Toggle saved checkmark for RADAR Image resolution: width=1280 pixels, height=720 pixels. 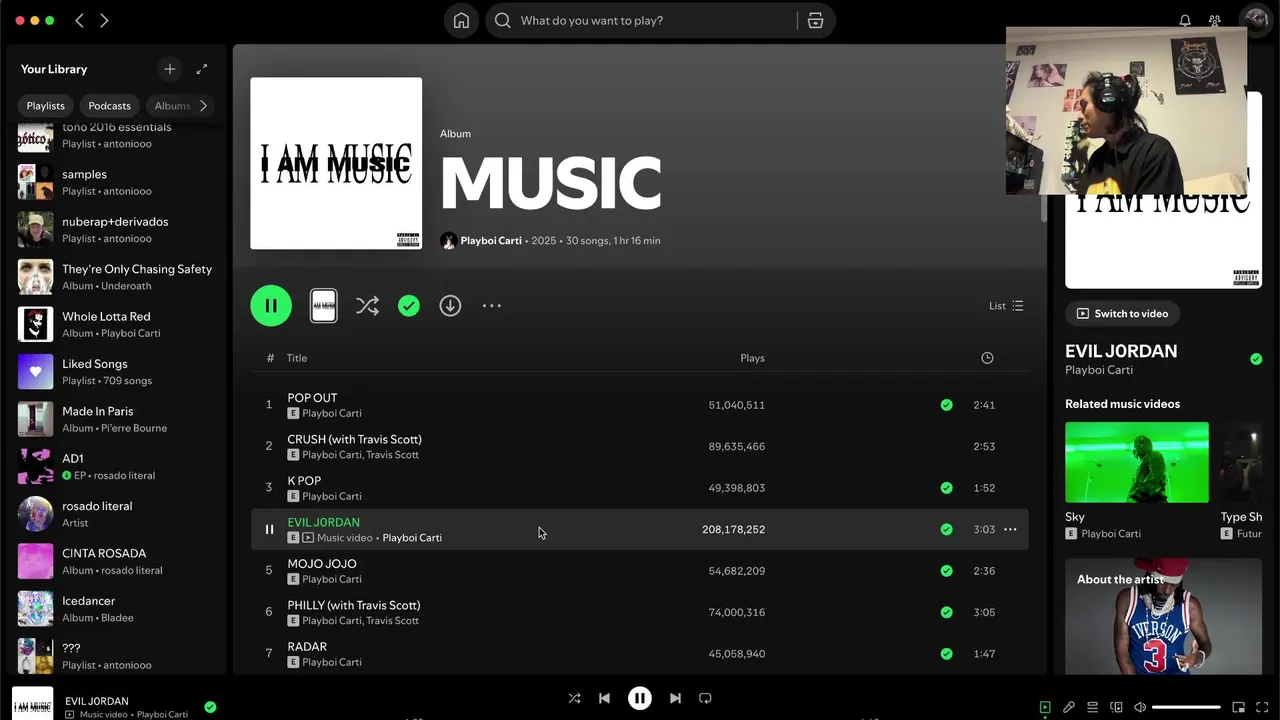click(946, 654)
